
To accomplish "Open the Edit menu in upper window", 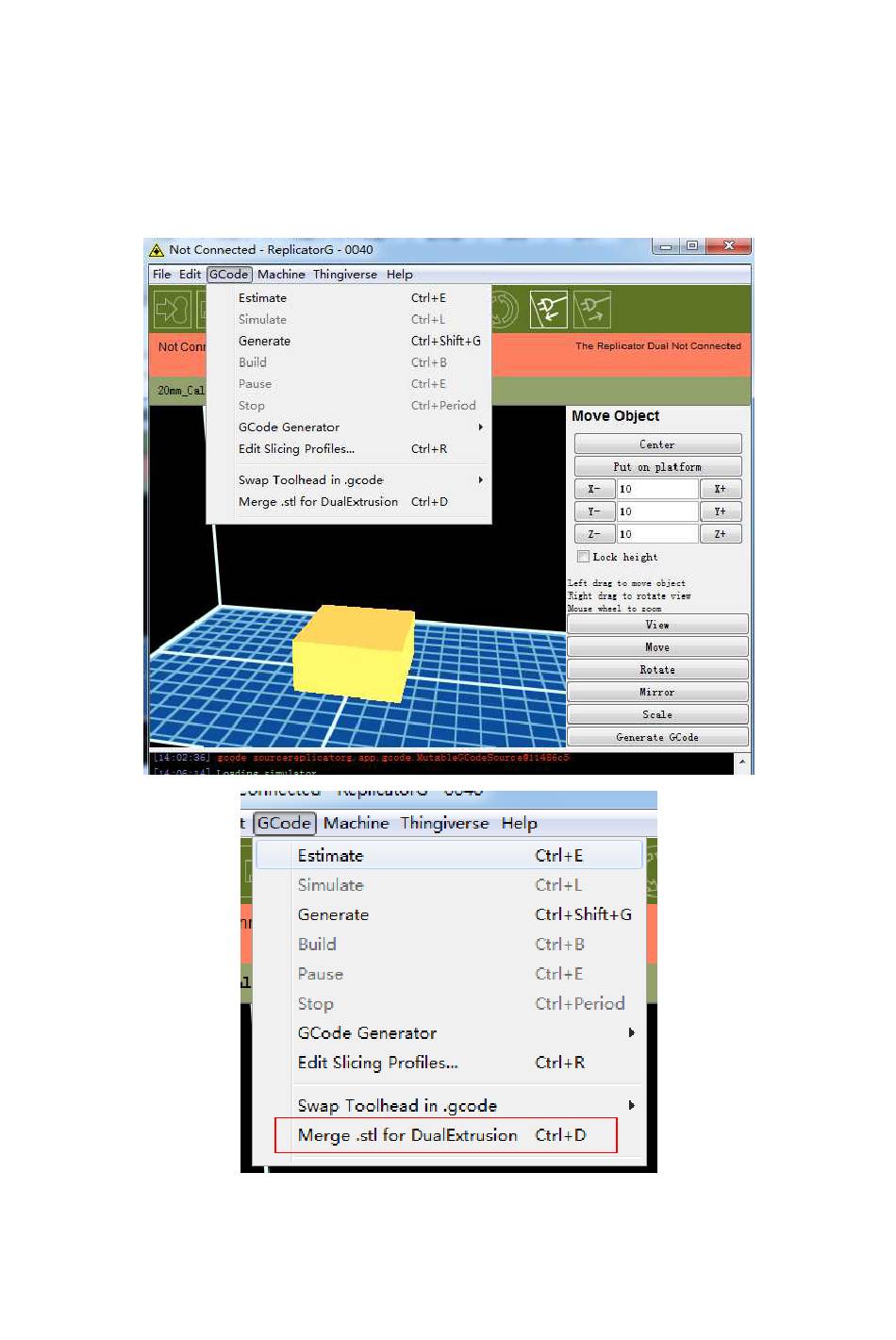I will tap(190, 275).
